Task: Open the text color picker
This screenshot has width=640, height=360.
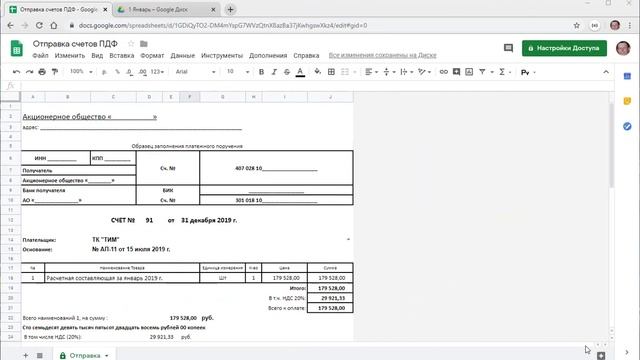Action: click(300, 72)
